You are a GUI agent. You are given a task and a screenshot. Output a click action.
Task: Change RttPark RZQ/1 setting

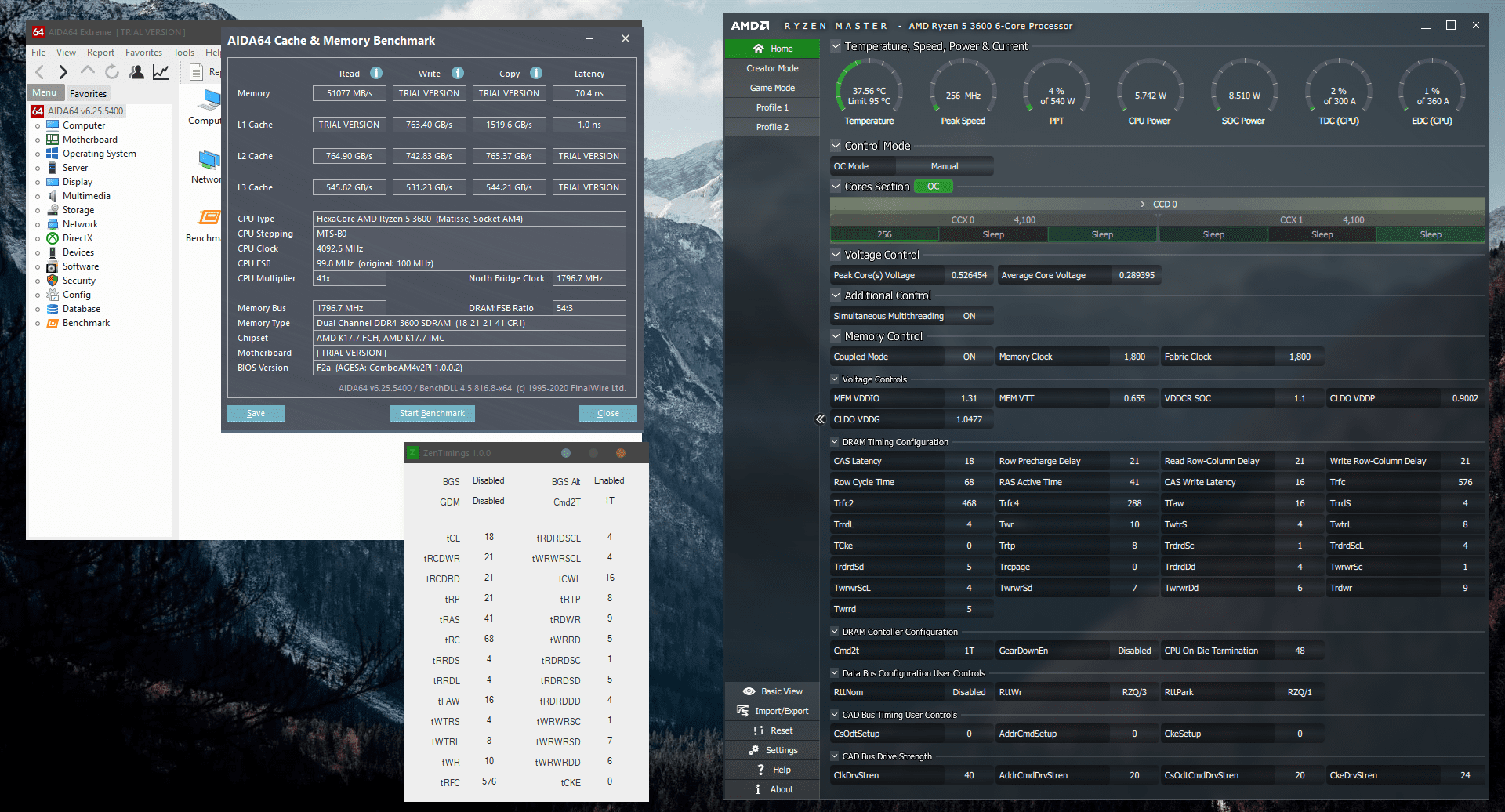tap(1299, 692)
